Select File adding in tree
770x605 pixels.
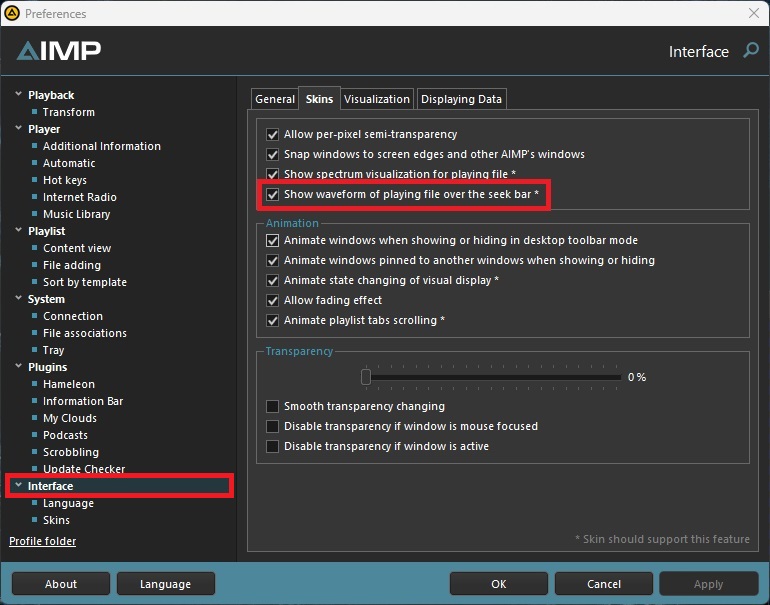(72, 265)
